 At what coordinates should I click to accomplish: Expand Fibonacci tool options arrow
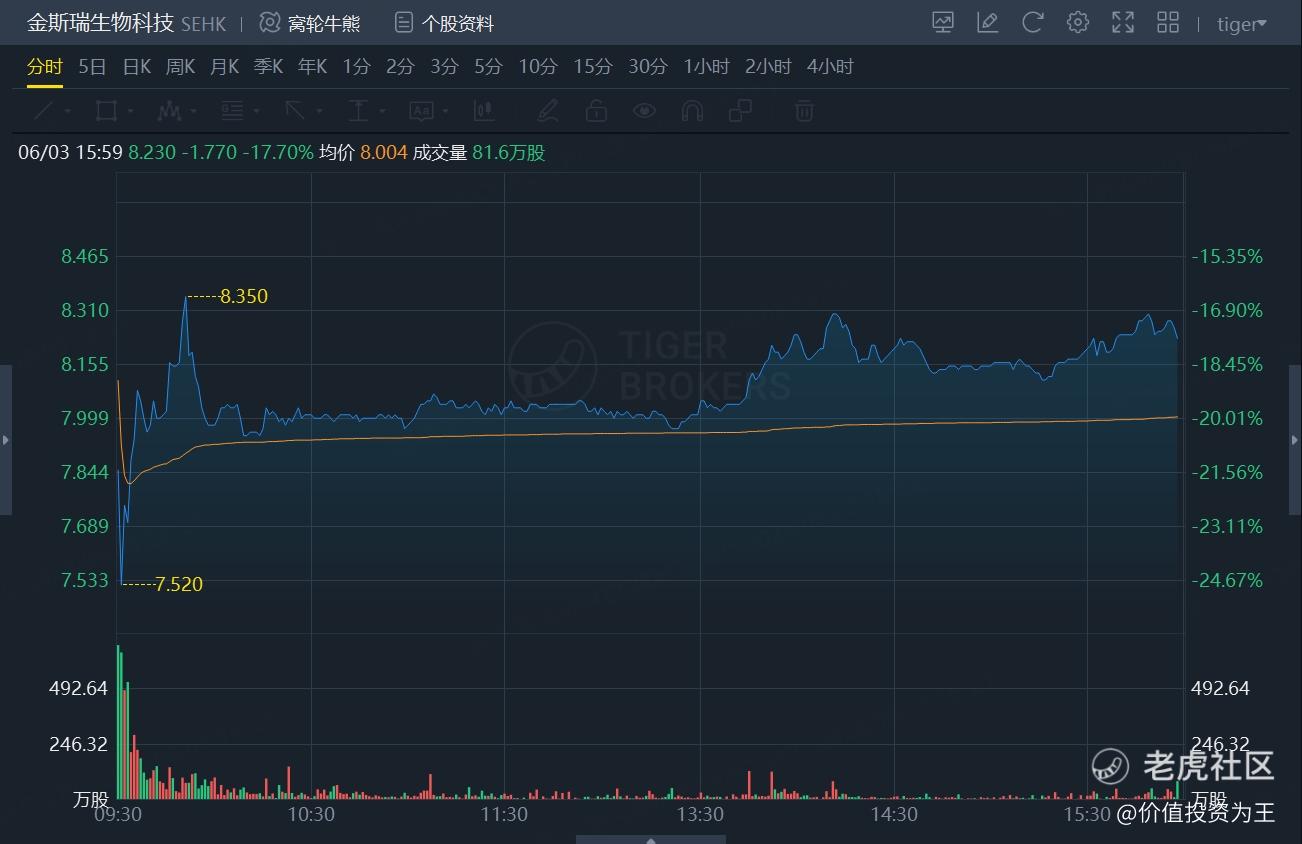click(x=256, y=111)
